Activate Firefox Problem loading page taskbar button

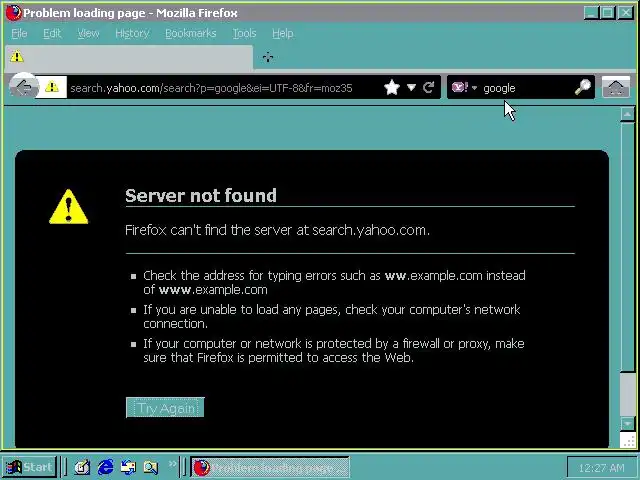pyautogui.click(x=270, y=467)
